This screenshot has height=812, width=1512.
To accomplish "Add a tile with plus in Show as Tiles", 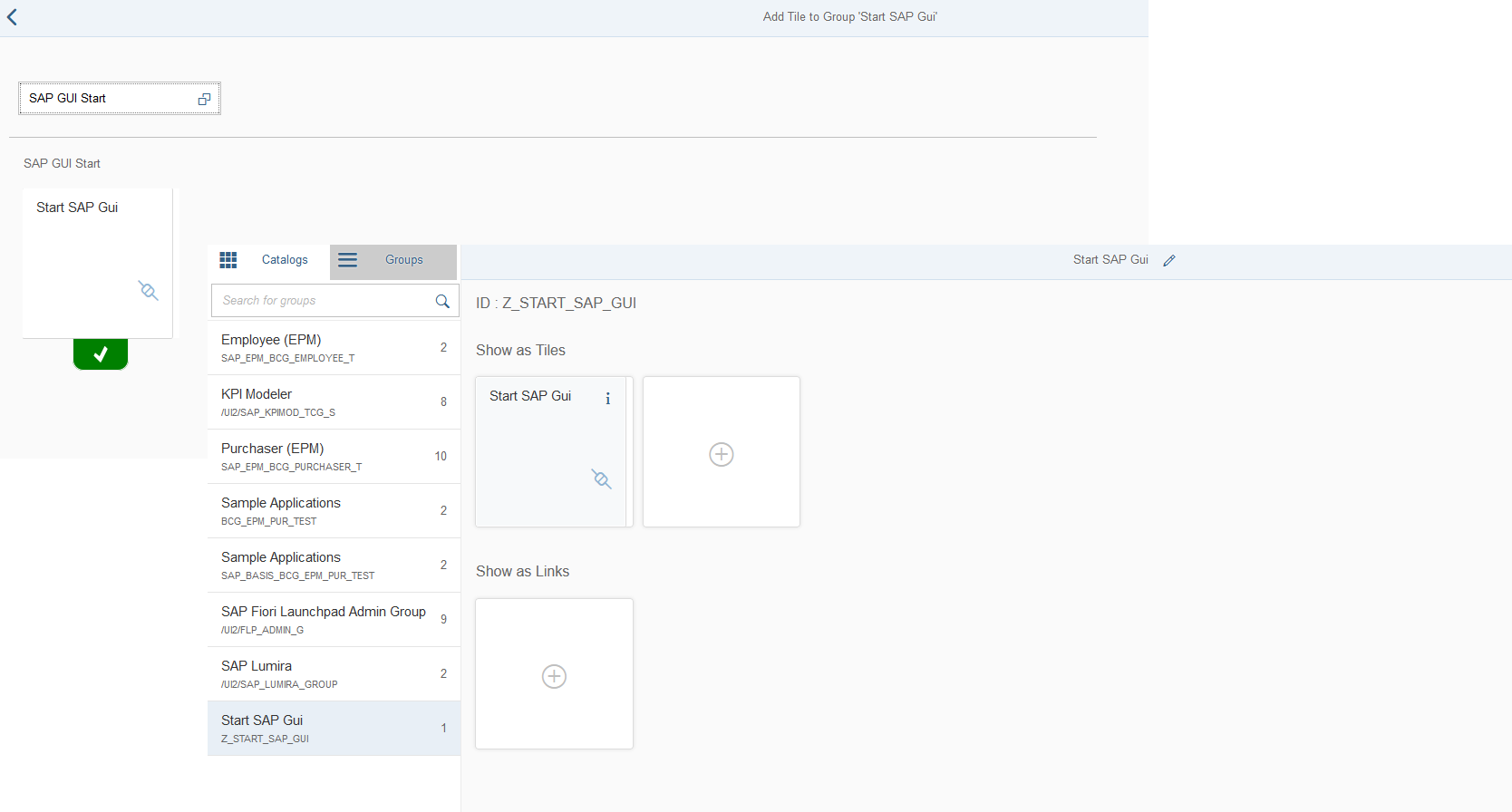I will [x=722, y=454].
